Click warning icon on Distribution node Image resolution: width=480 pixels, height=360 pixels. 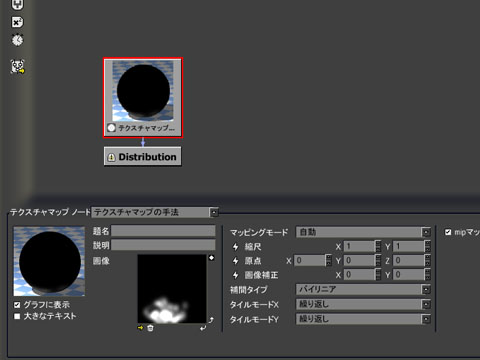click(111, 157)
